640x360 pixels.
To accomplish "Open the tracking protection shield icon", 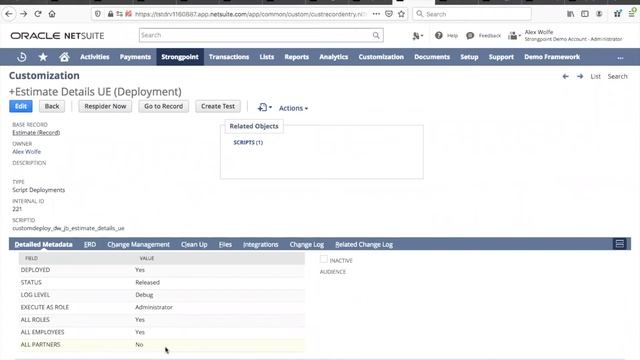I will tap(98, 14).
